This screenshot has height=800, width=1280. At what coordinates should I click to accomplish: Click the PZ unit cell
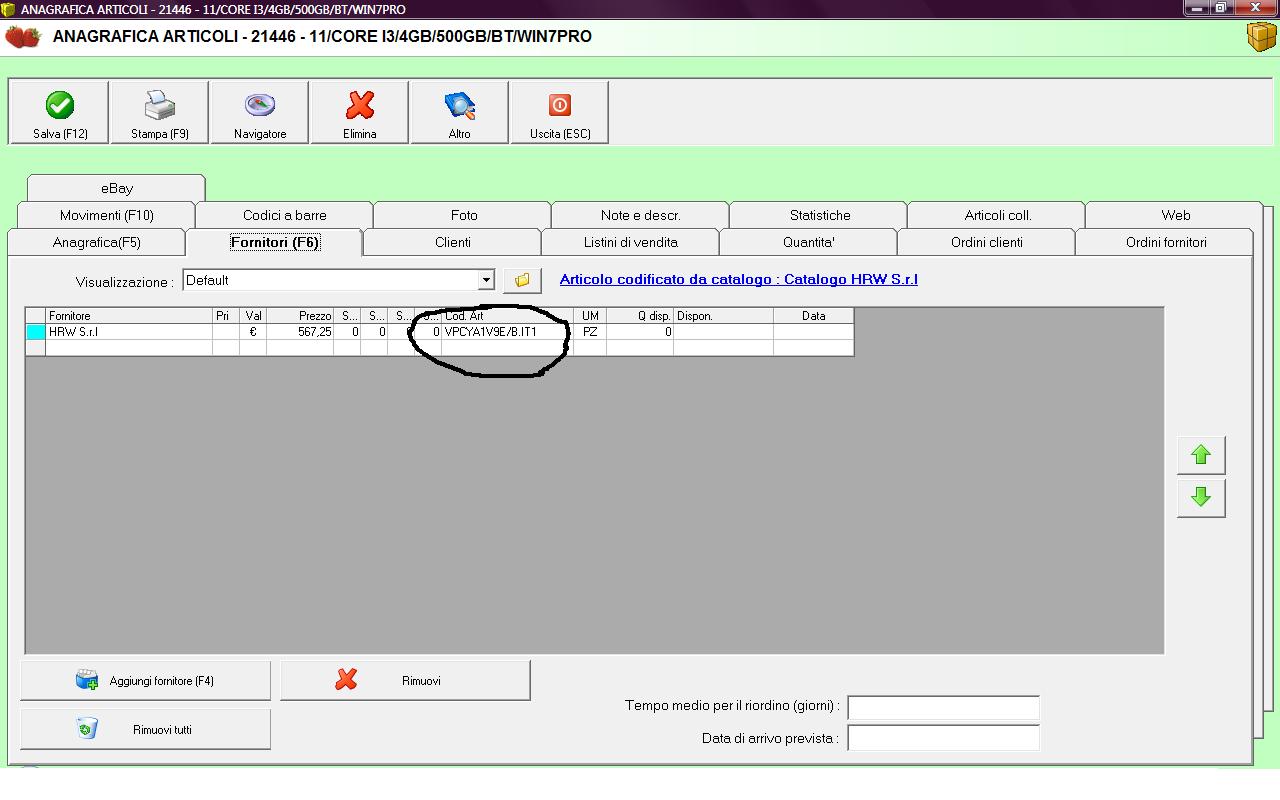tap(590, 332)
